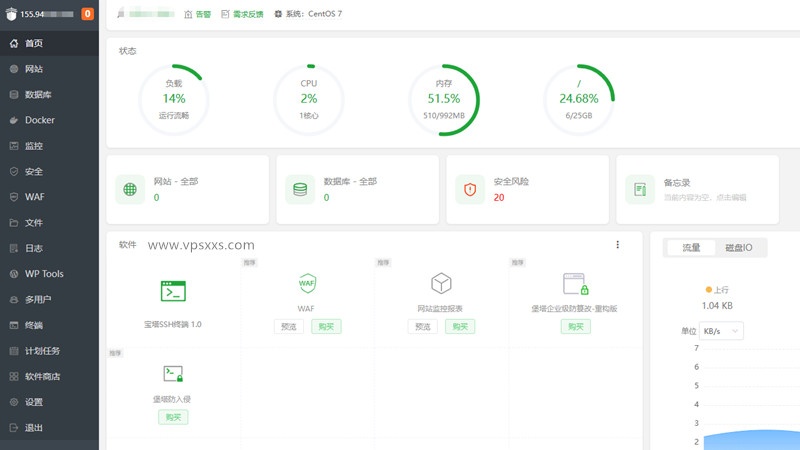The image size is (800, 450).
Task: Click 购买 button under WAF
Action: [x=326, y=327]
